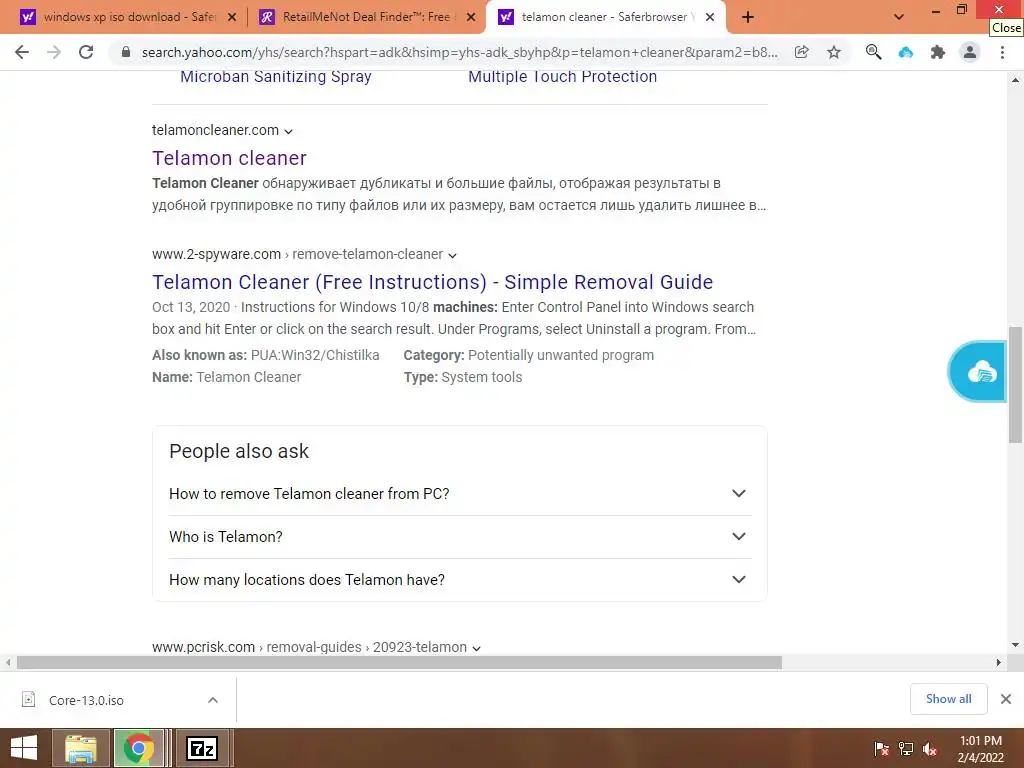
Task: Close the RetailMeNot Deal Finder tab
Action: pos(471,18)
